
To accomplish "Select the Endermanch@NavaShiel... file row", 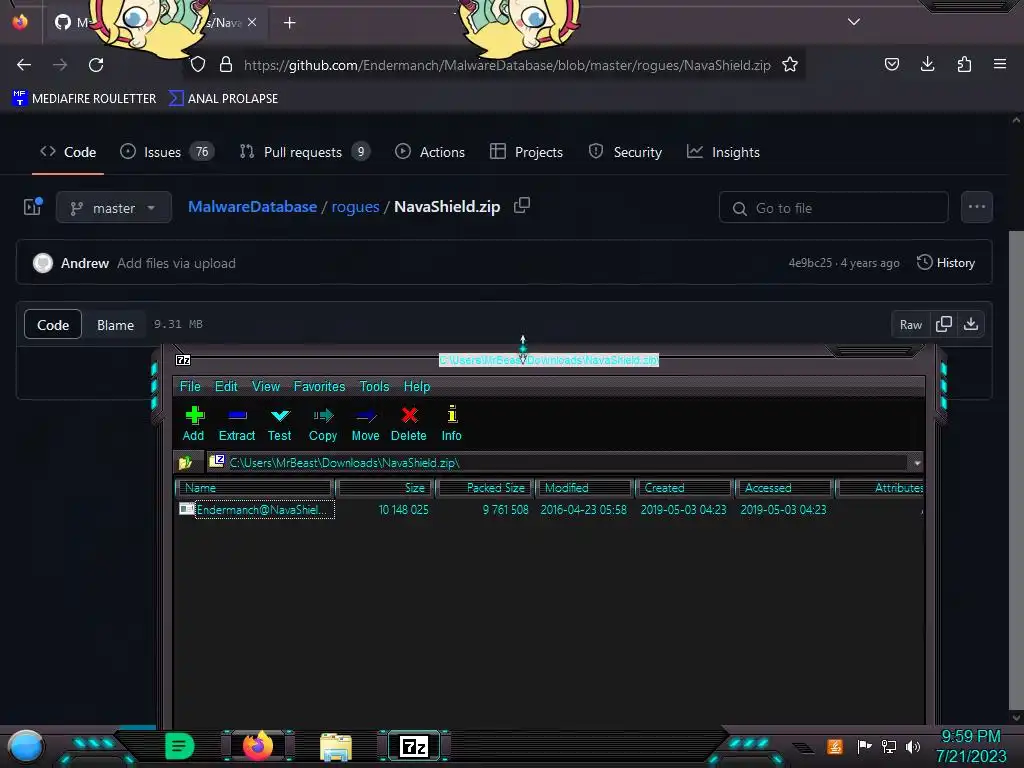I will 256,509.
